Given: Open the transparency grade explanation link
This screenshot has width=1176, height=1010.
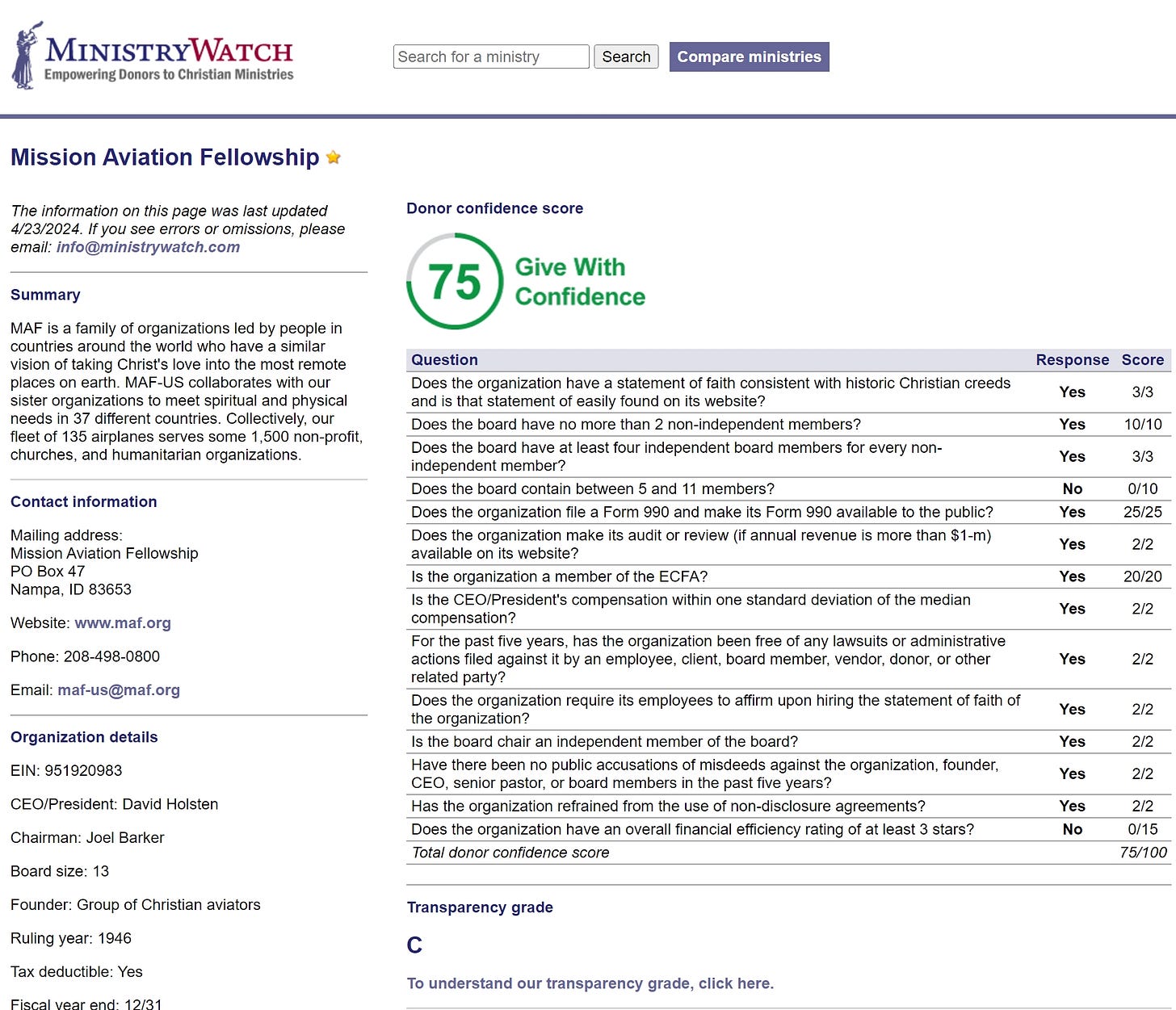Looking at the screenshot, I should click(x=590, y=983).
